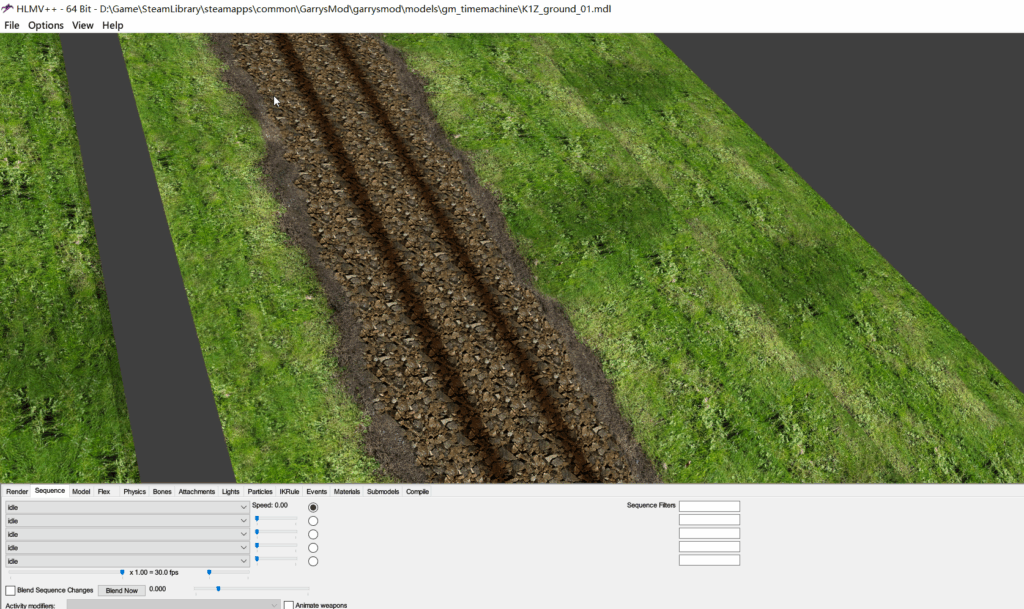This screenshot has width=1024, height=609.
Task: Expand the first idle sequence dropdown
Action: click(x=127, y=507)
